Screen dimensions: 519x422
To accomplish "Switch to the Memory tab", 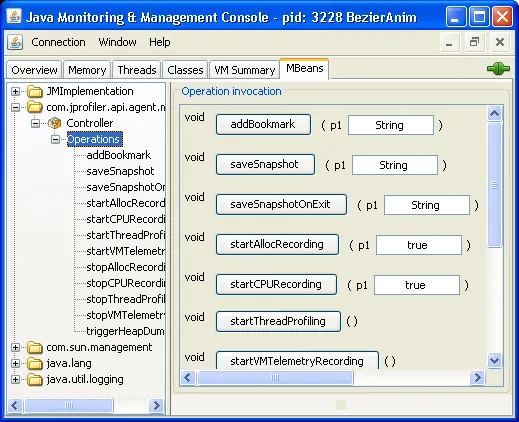I will click(x=87, y=70).
